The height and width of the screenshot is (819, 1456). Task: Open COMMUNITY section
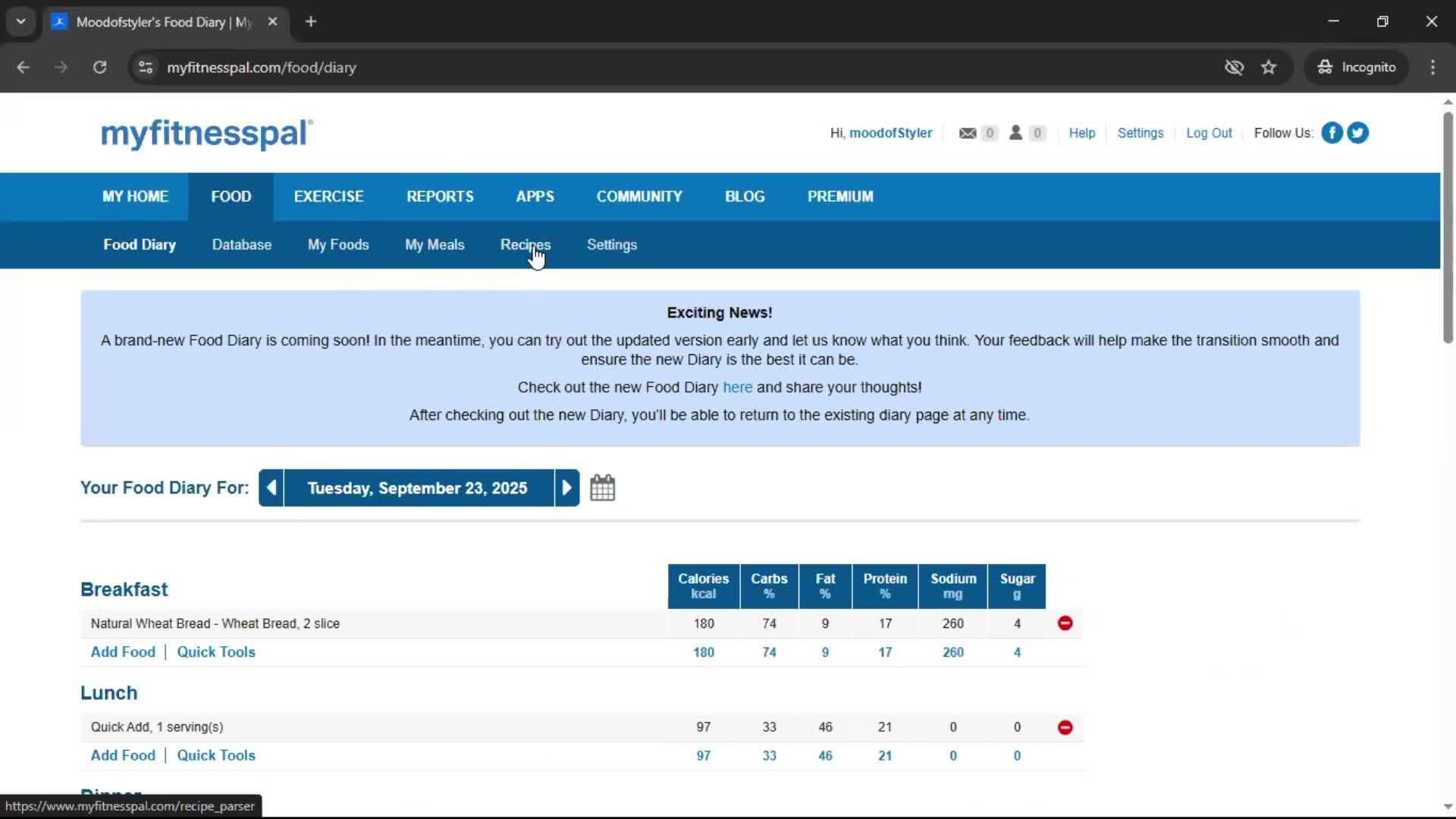(639, 196)
